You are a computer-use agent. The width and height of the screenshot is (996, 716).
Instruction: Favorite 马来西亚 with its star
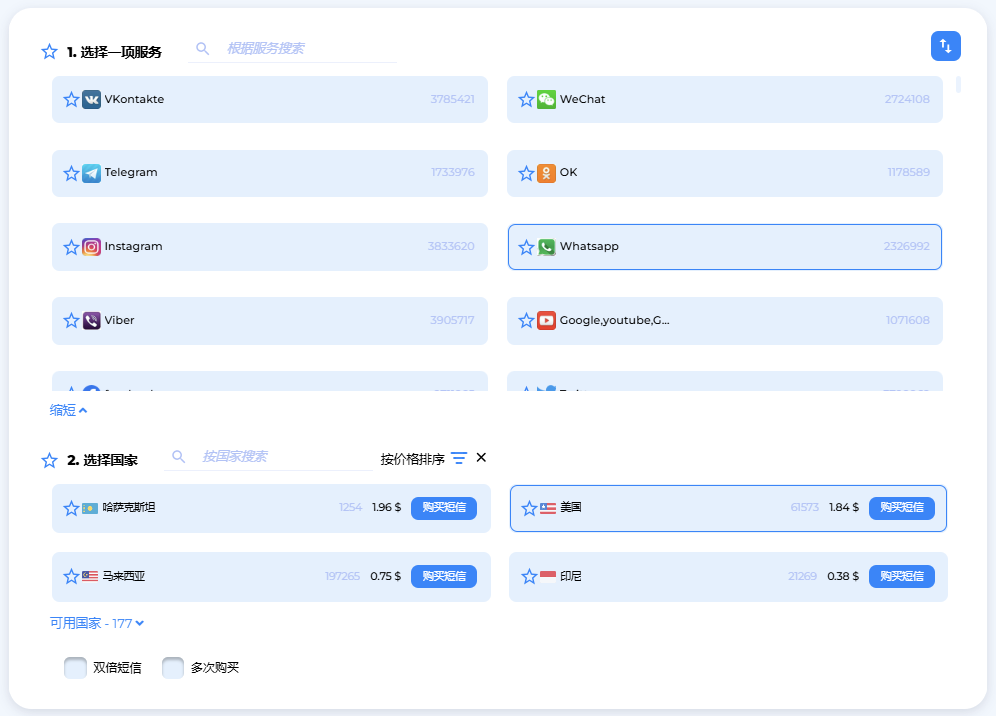(71, 576)
